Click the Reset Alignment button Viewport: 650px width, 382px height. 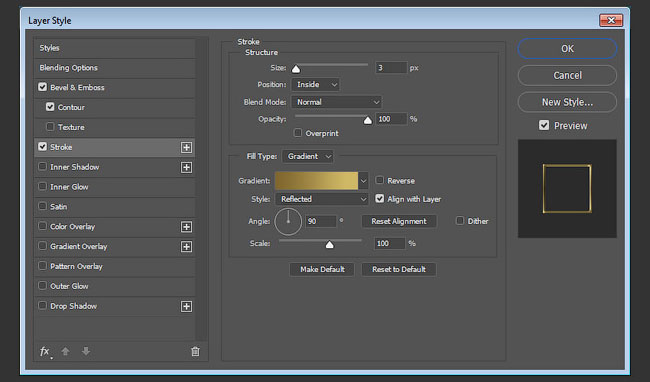click(x=399, y=221)
